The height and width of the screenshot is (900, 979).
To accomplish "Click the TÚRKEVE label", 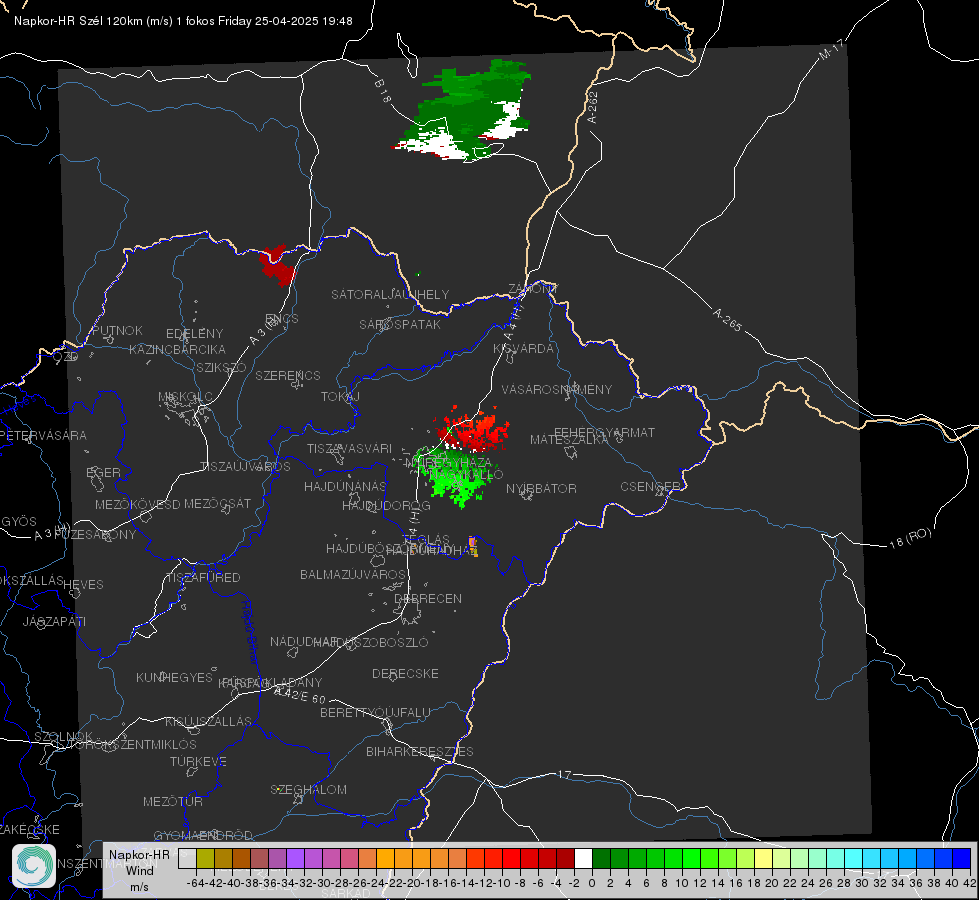I will (199, 761).
